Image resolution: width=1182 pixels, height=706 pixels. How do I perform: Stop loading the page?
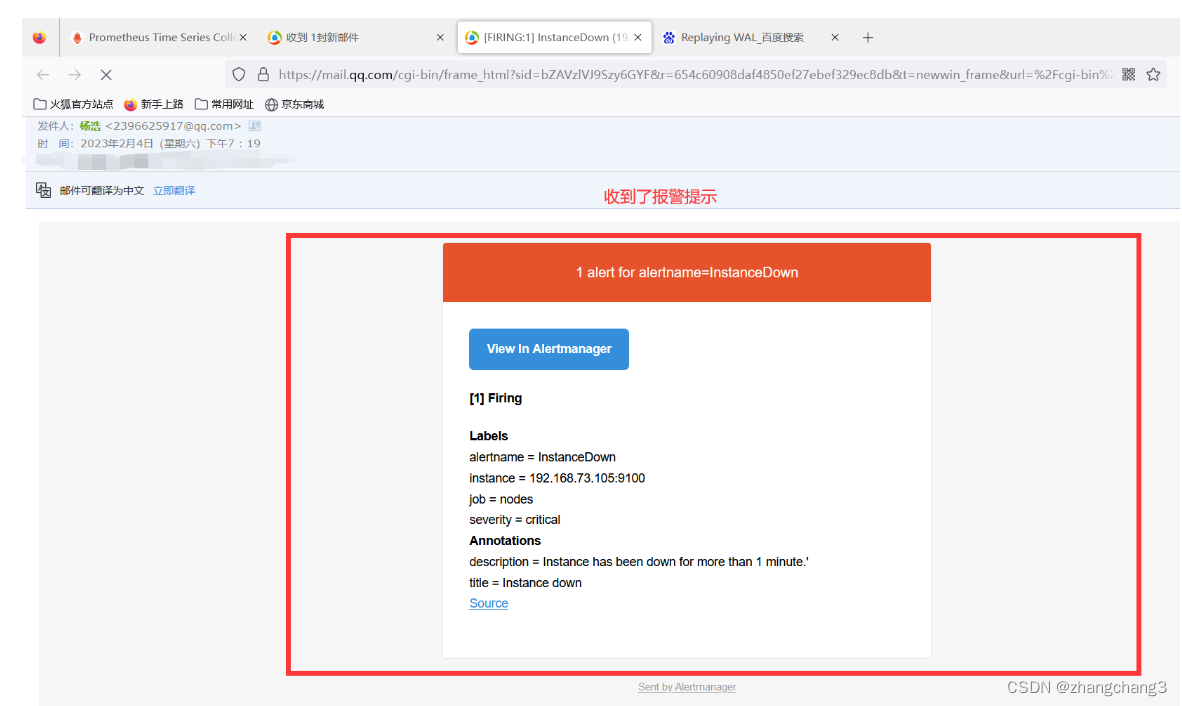point(106,75)
